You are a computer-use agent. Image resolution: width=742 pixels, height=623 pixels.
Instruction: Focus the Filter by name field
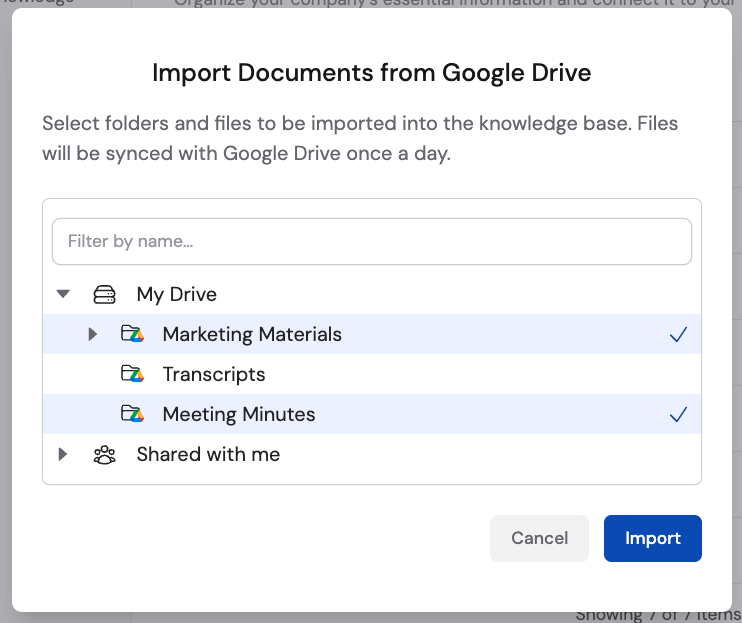pyautogui.click(x=372, y=241)
